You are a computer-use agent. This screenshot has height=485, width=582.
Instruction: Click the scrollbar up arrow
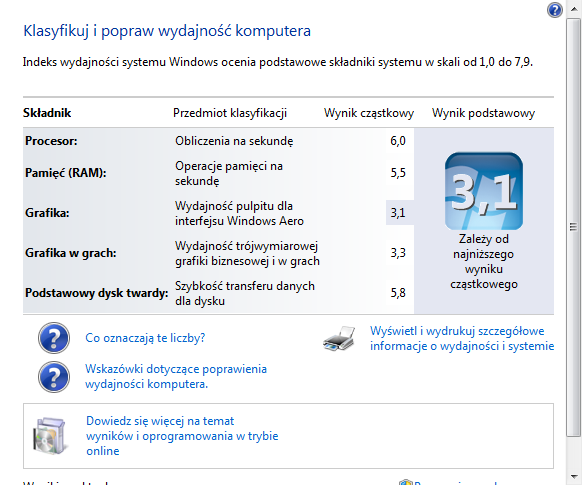pos(574,9)
